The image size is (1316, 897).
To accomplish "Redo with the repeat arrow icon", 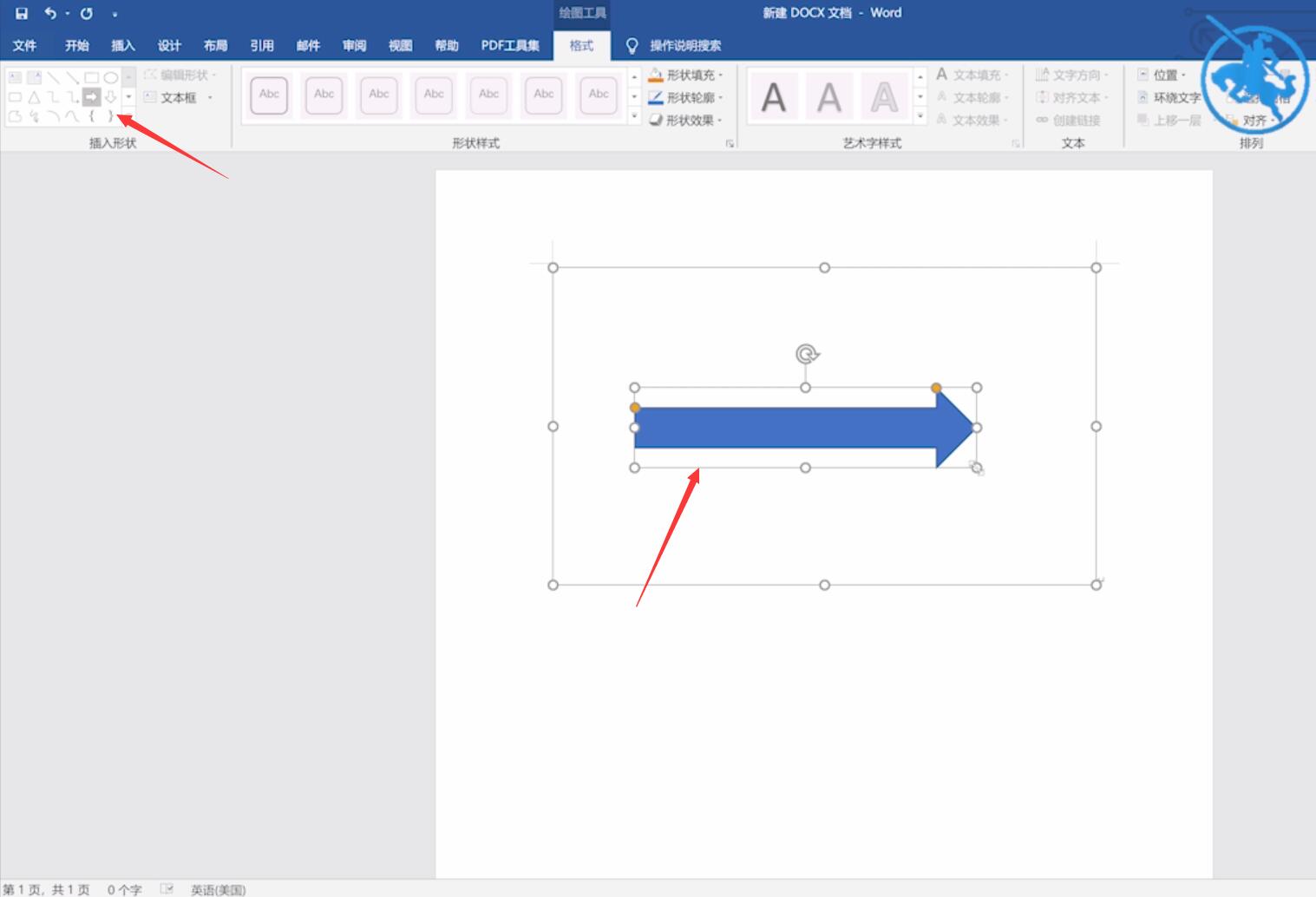I will pos(87,13).
